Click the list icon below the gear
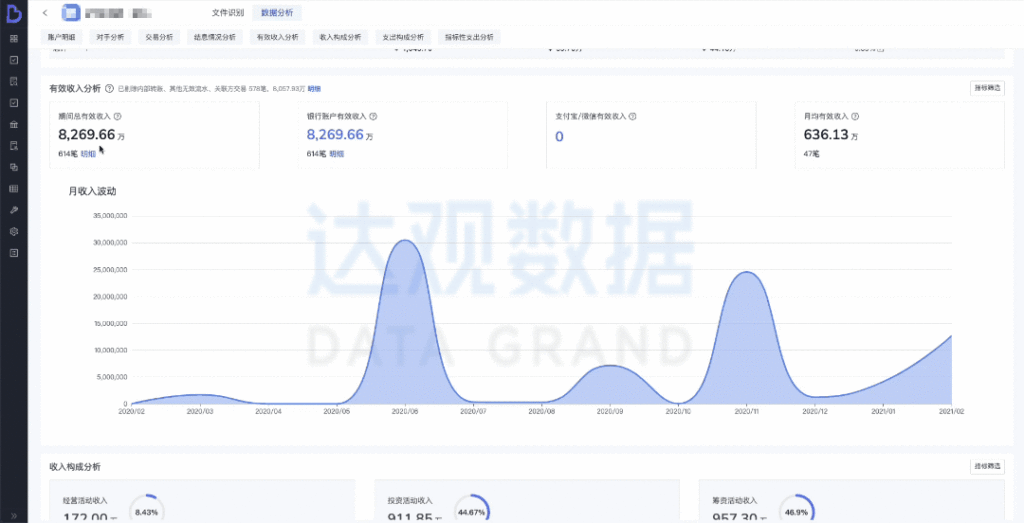 tap(14, 253)
